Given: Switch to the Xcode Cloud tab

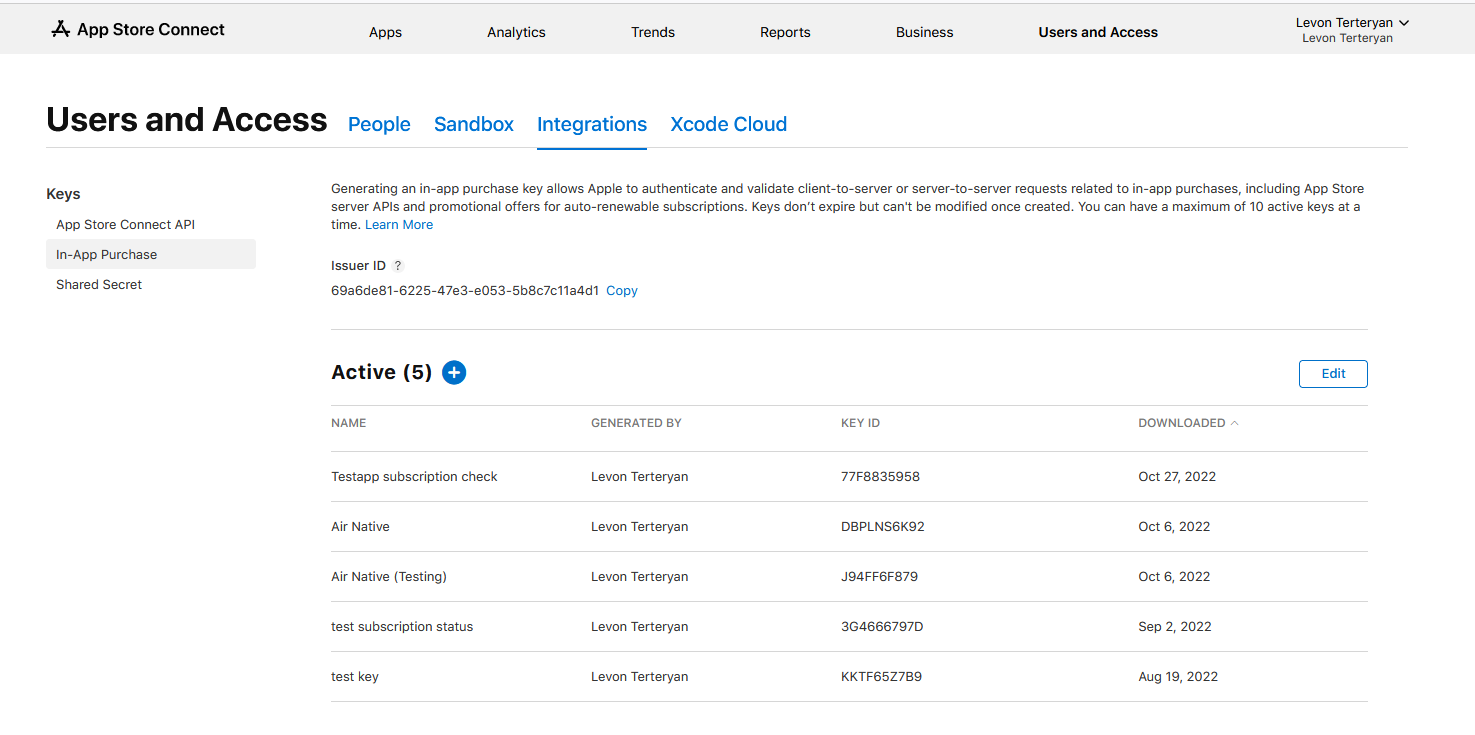Looking at the screenshot, I should click(x=728, y=124).
